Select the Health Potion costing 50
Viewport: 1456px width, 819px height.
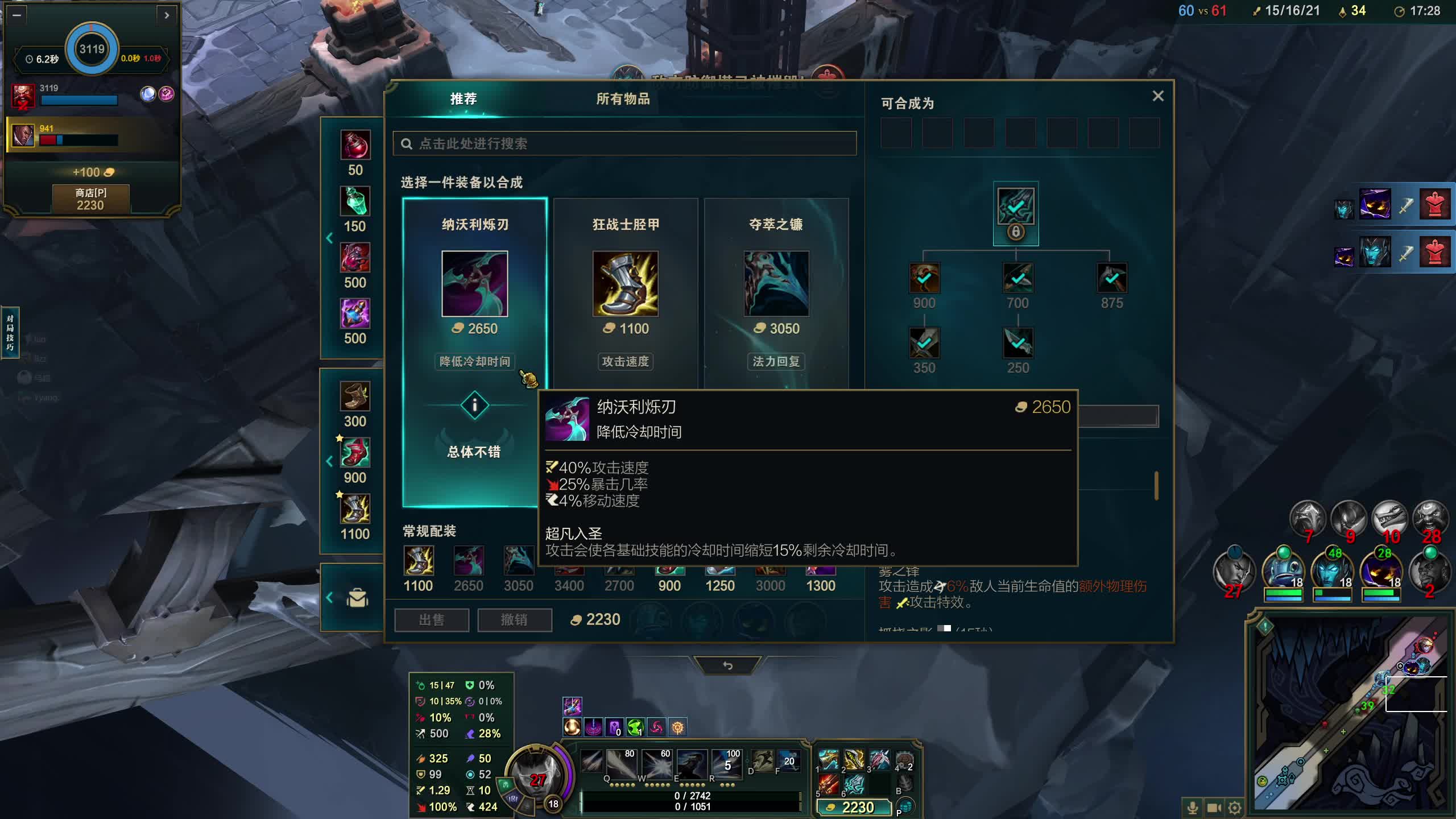coord(355,145)
